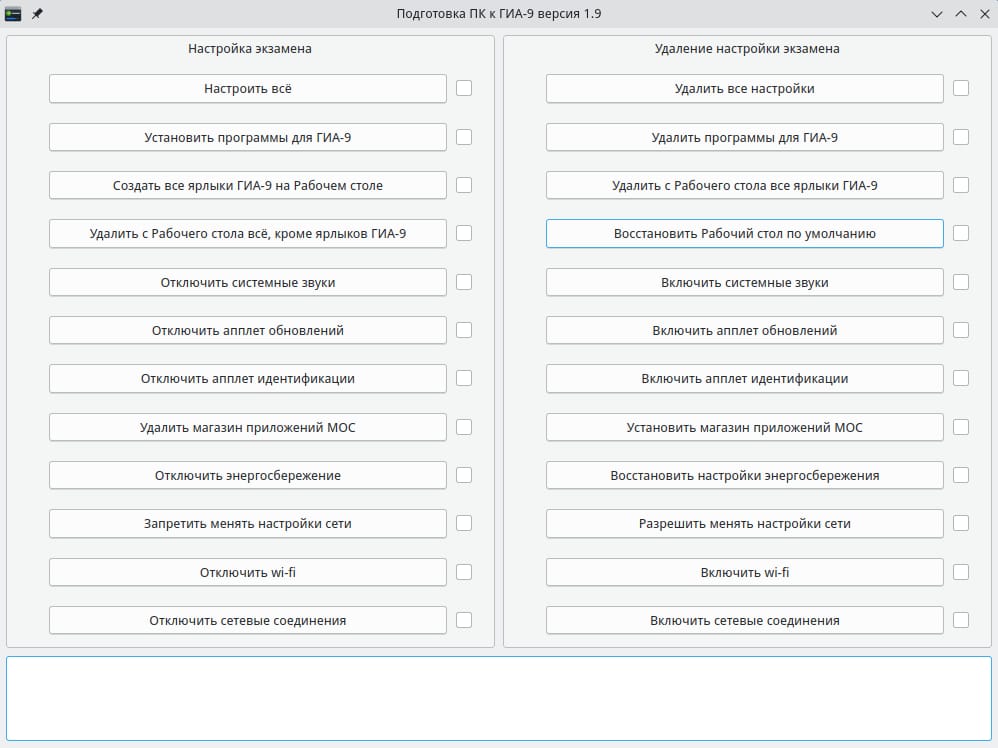Click 'Отключить апплет обновлений' button
Viewport: 998px width, 748px height.
tap(248, 330)
